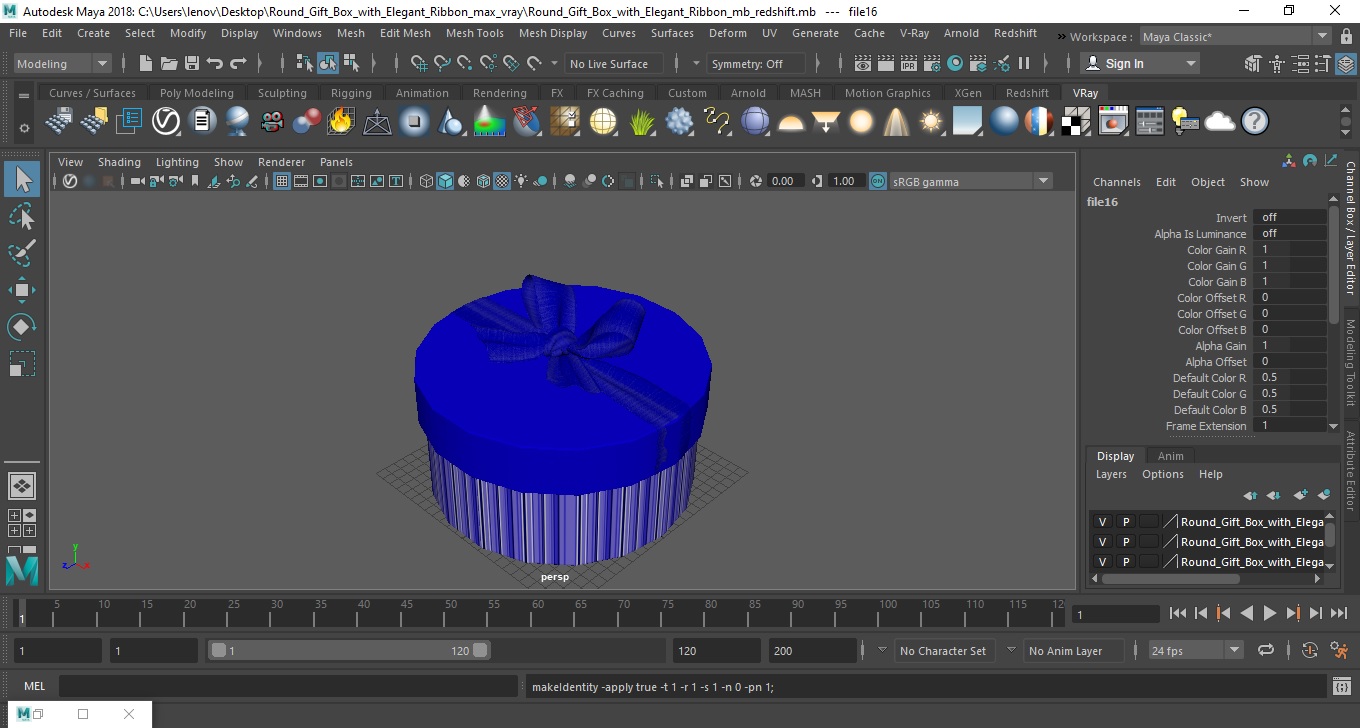Redo the last undone action
The height and width of the screenshot is (728, 1360).
click(238, 63)
